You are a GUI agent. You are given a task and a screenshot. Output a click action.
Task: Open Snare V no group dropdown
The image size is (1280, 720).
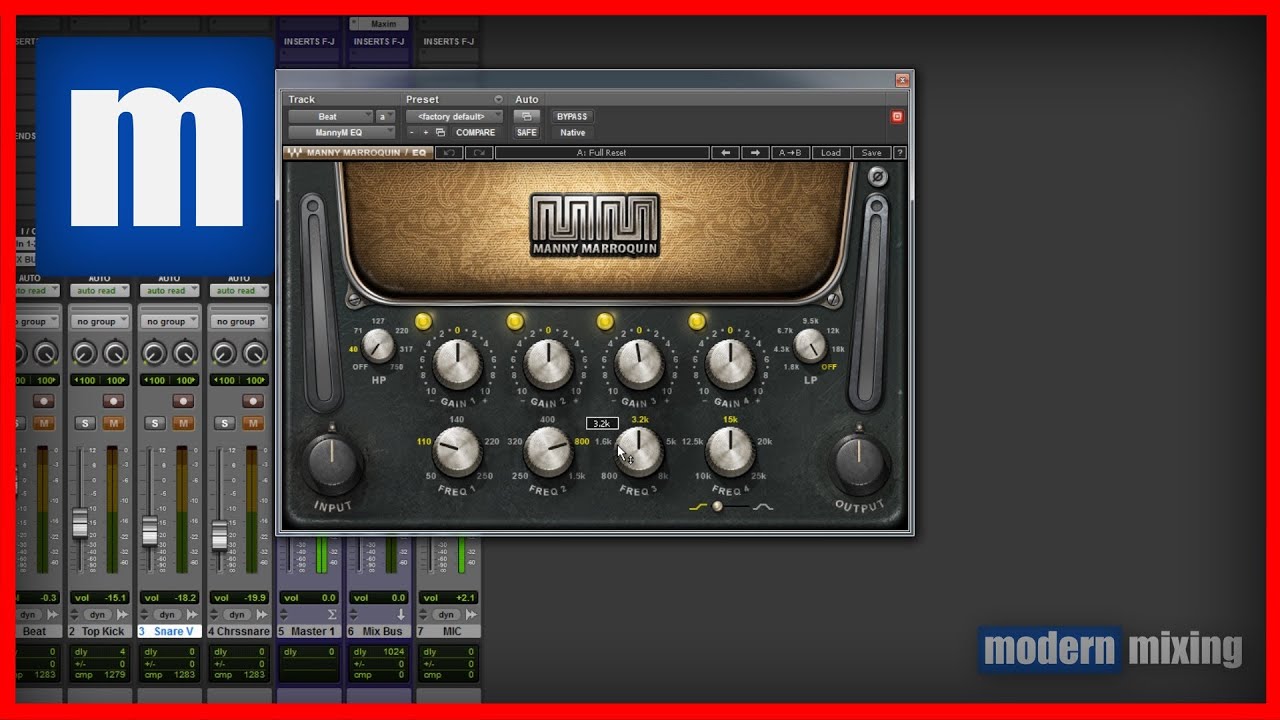click(x=169, y=321)
